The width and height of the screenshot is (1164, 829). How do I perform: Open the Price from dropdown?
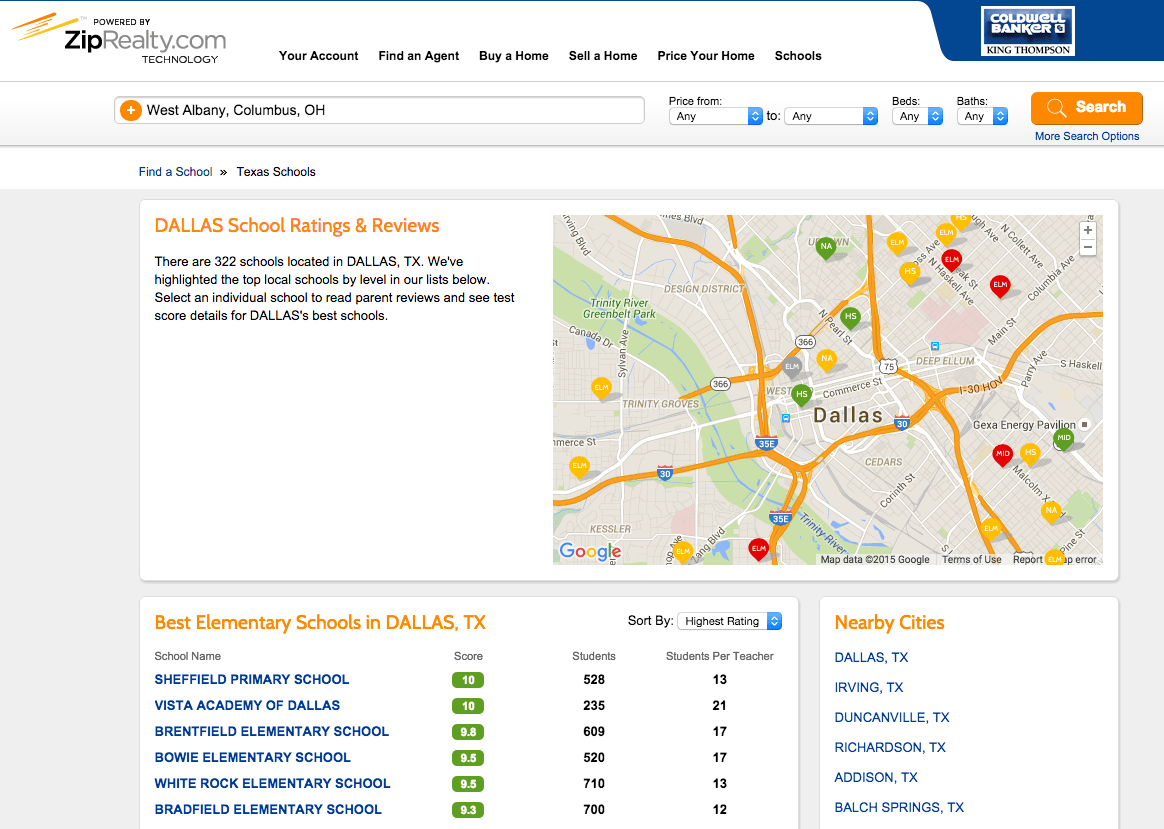716,117
